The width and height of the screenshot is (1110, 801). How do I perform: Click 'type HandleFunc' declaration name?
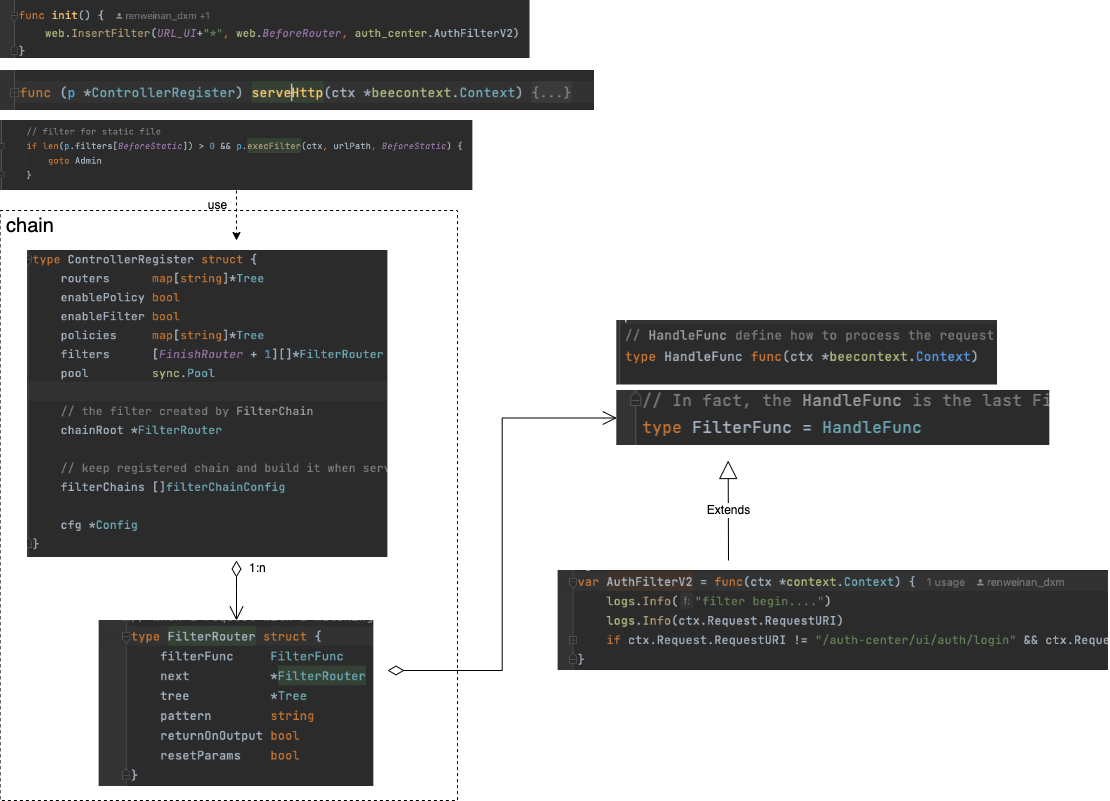click(x=703, y=357)
